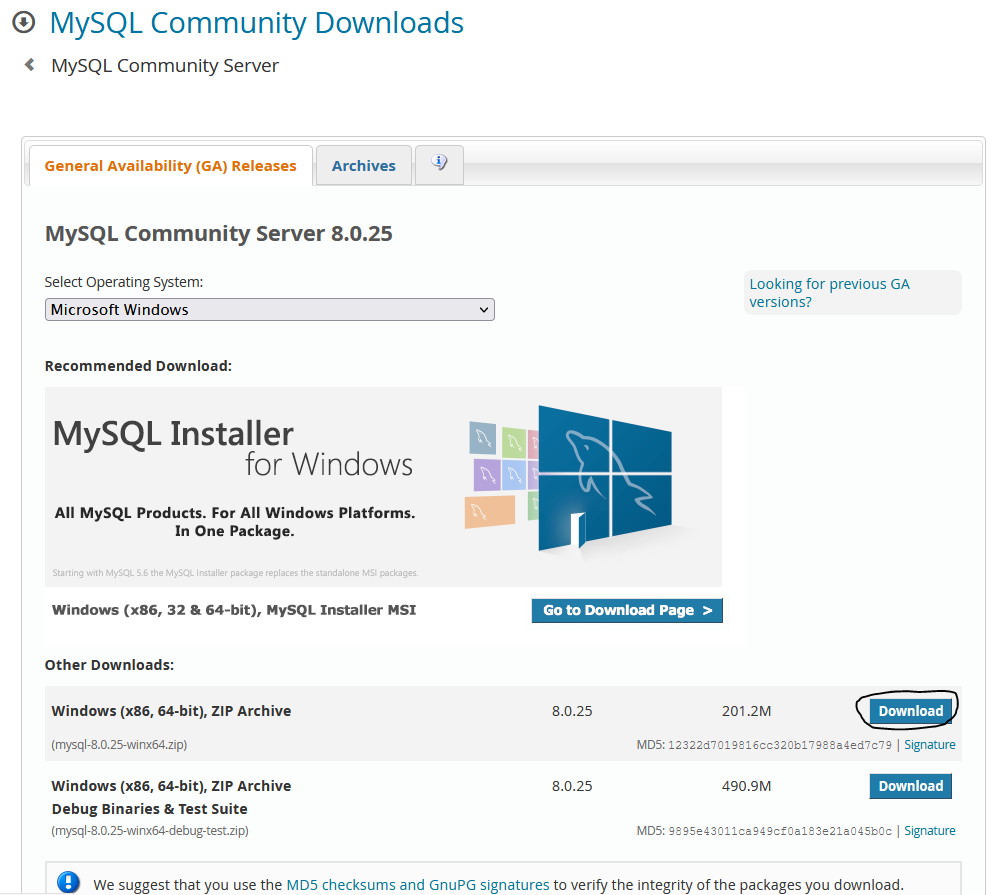Image resolution: width=1003 pixels, height=895 pixels.
Task: Open the Select Operating System dropdown
Action: [x=269, y=309]
